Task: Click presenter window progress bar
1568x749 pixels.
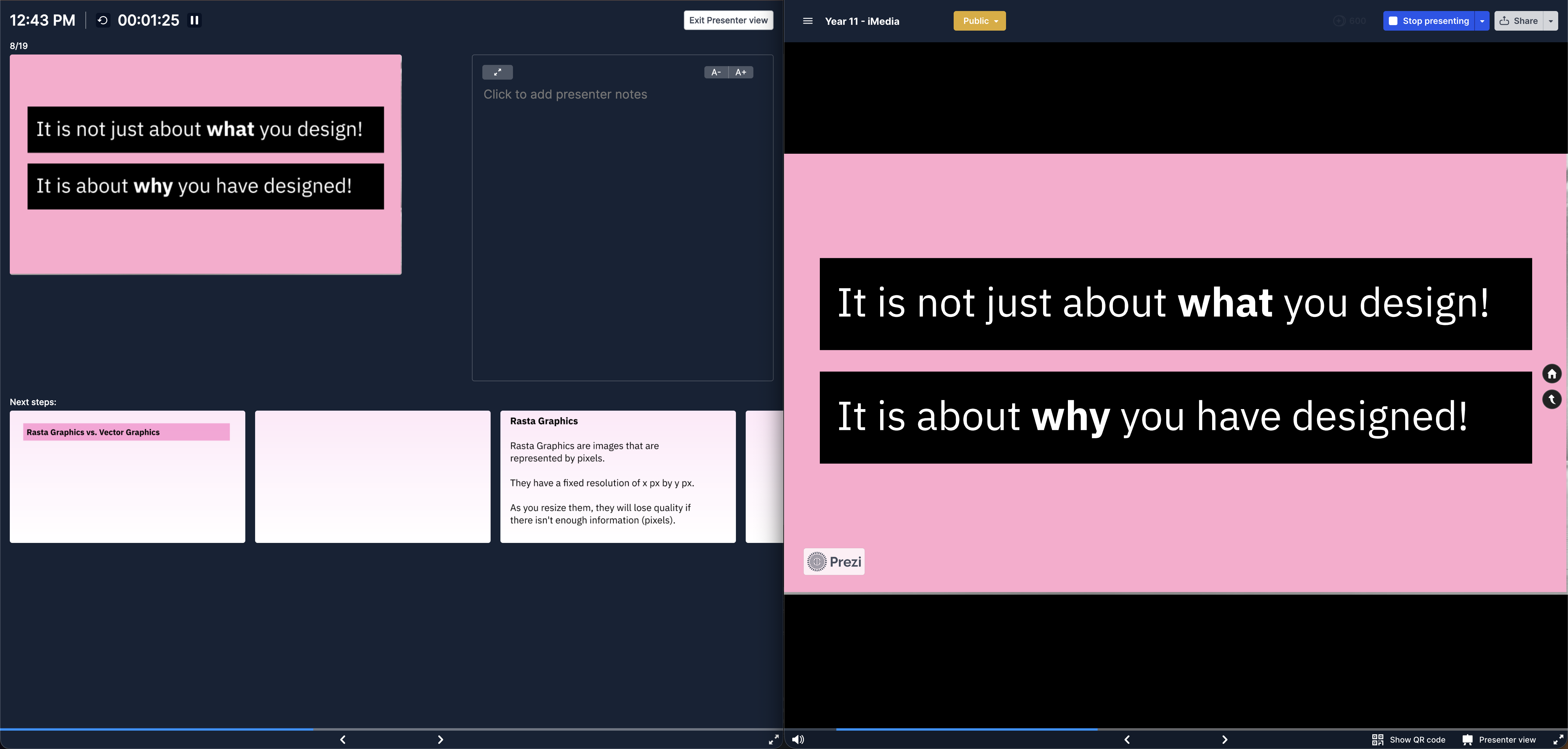Action: click(x=391, y=729)
